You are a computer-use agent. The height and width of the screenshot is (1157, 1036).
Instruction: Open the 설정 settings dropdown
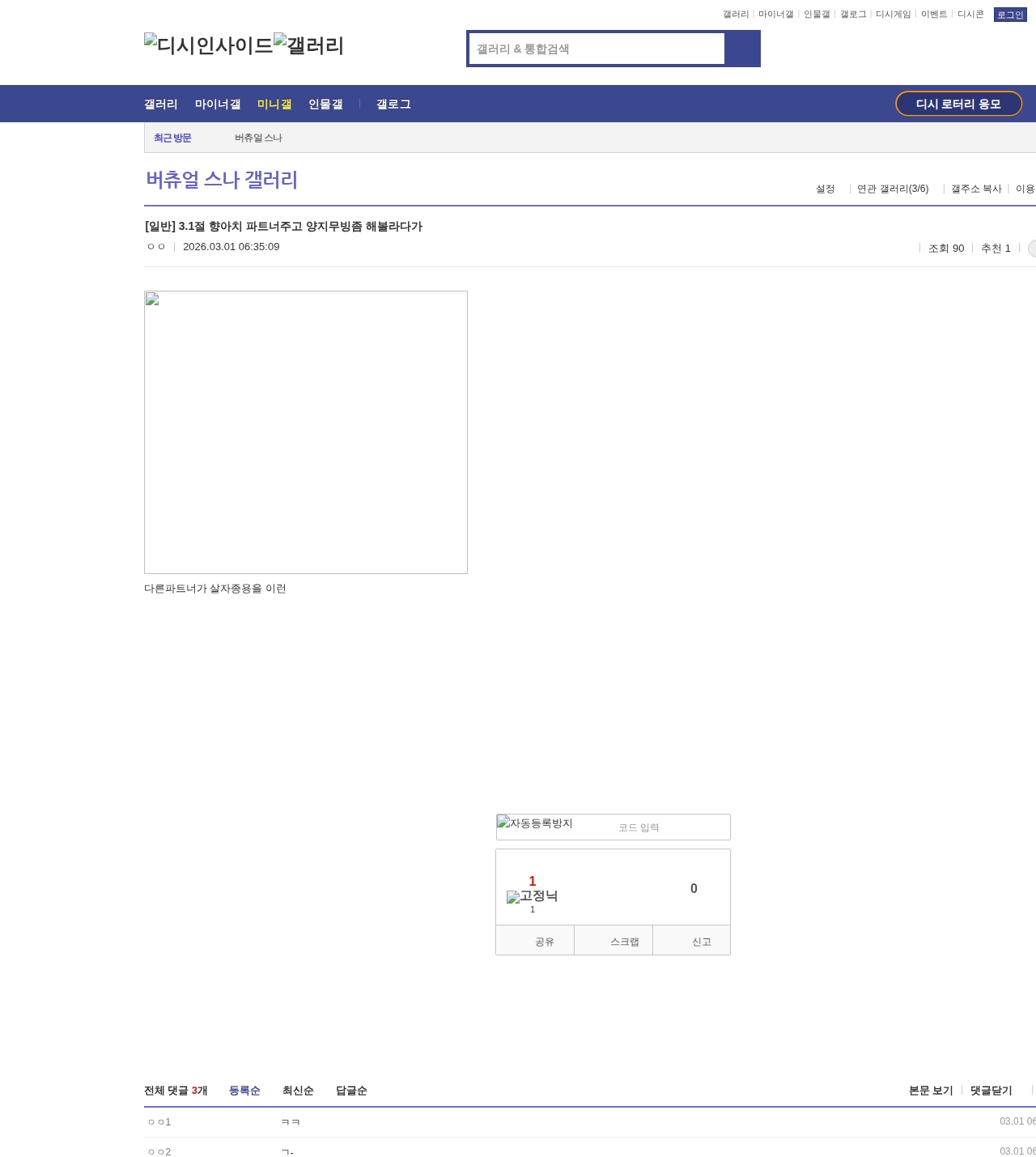[x=825, y=189]
